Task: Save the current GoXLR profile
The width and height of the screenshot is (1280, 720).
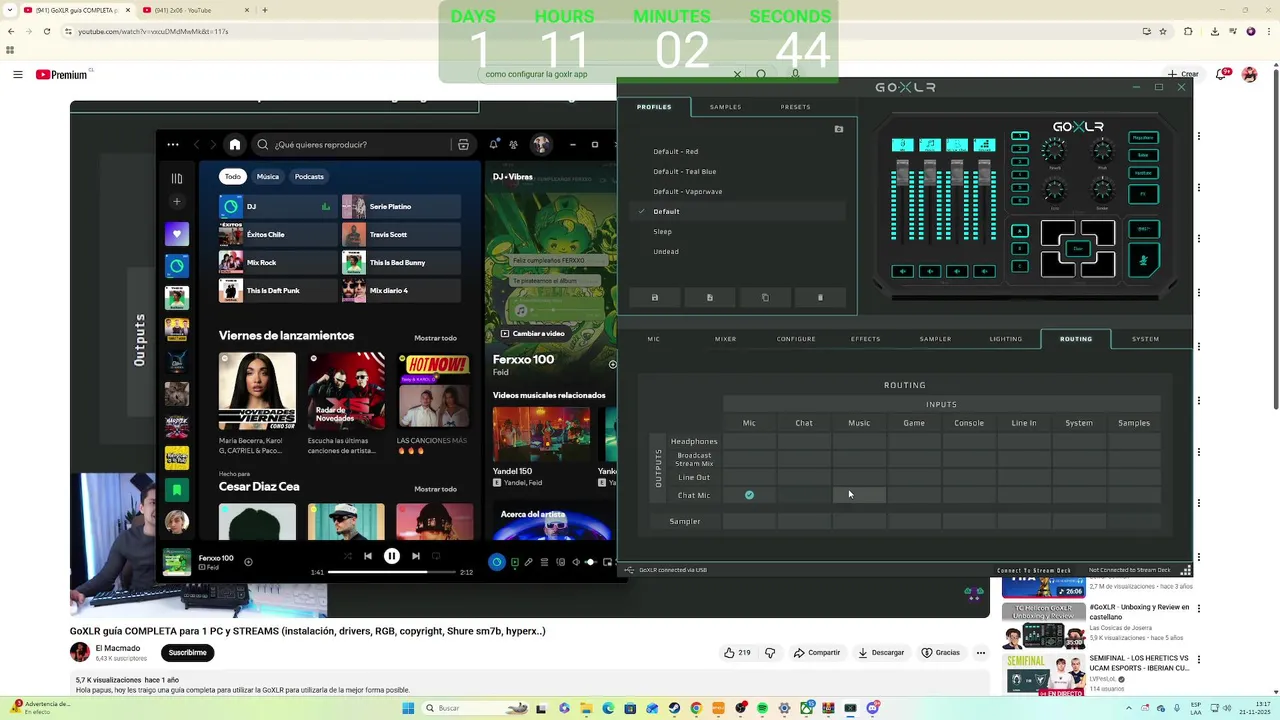Action: pos(655,297)
